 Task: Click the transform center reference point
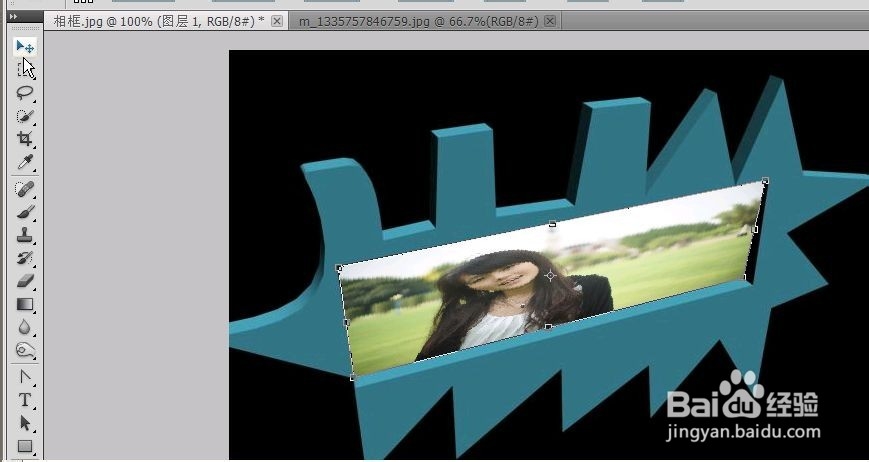click(x=550, y=275)
